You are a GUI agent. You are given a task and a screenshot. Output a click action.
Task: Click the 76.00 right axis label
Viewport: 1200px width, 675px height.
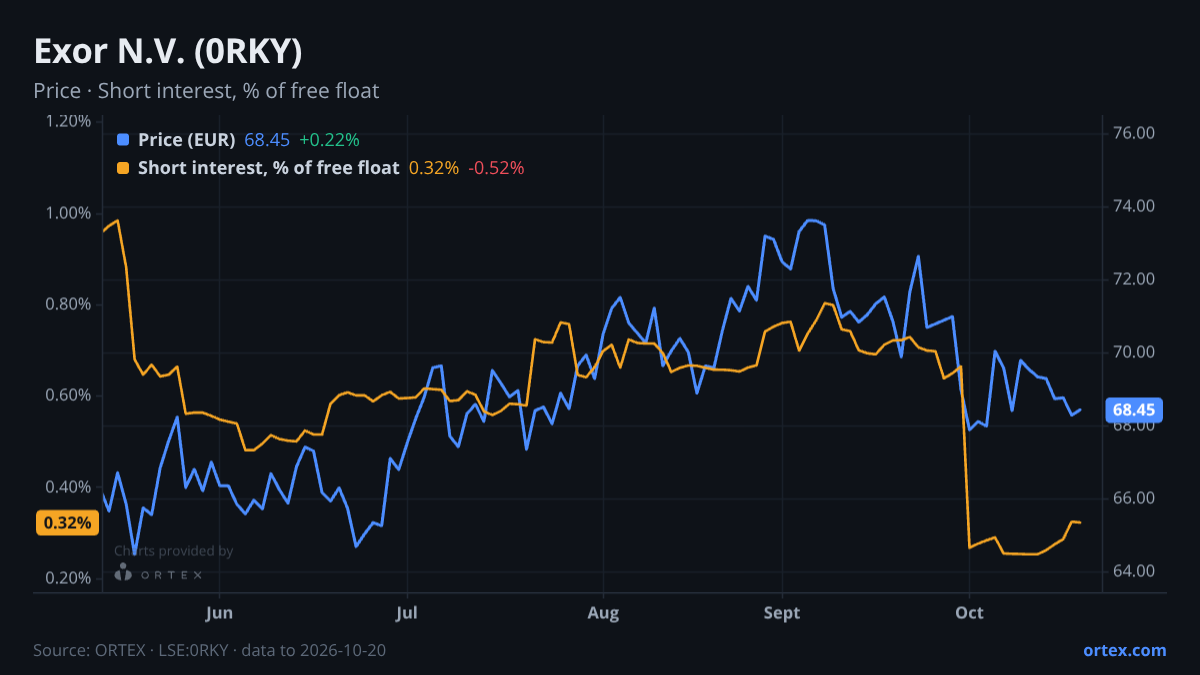pos(1134,133)
